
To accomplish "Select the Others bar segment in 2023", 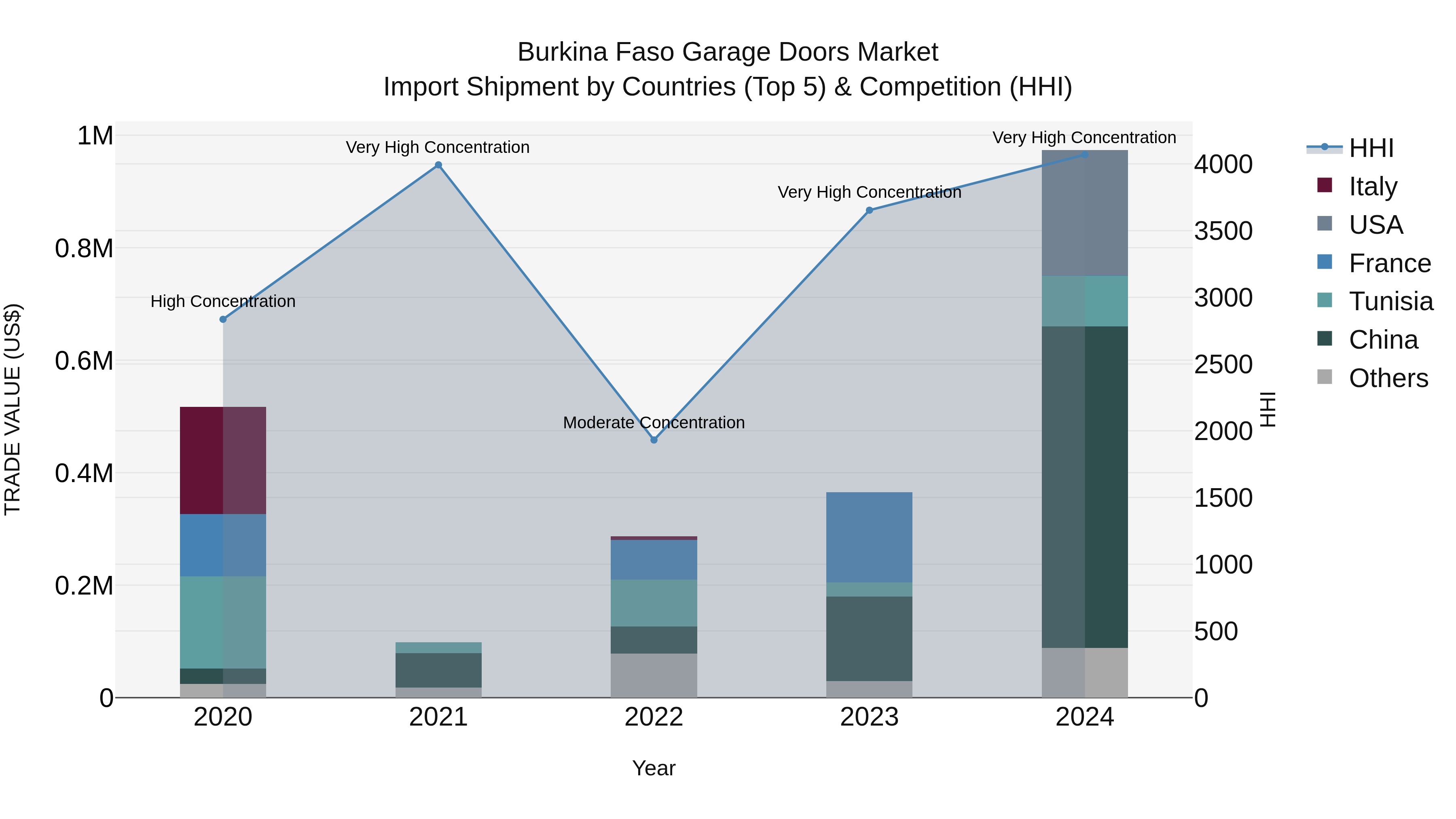I will point(869,689).
